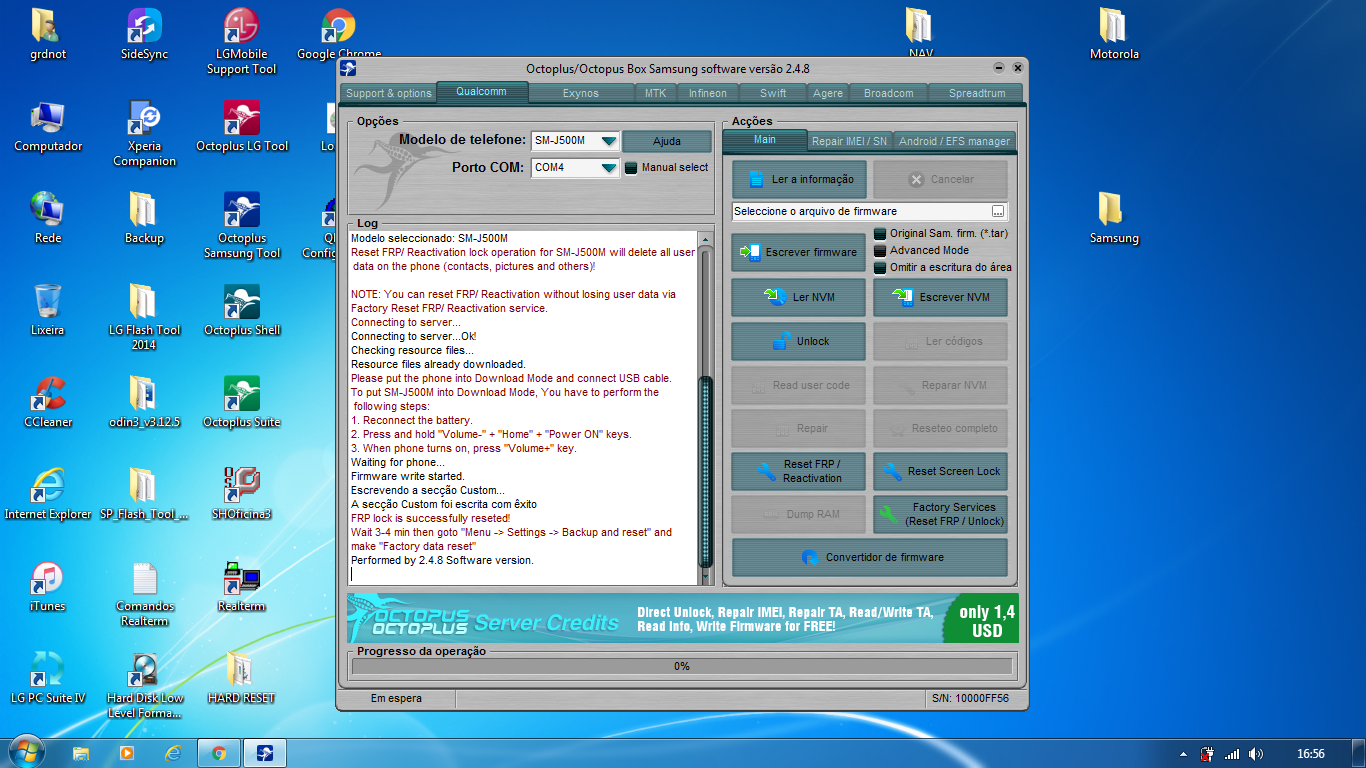The width and height of the screenshot is (1366, 768).
Task: Open the Xperia Companion desktop icon
Action: [x=144, y=133]
